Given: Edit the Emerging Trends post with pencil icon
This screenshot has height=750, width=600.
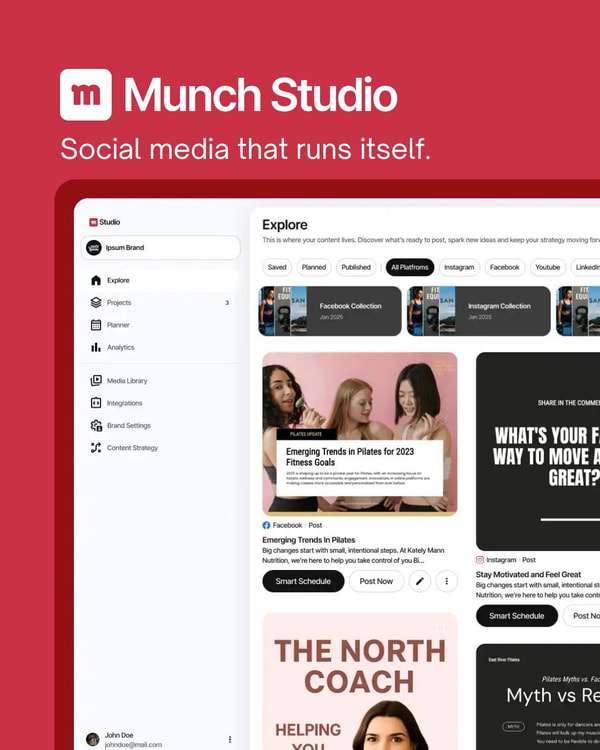Looking at the screenshot, I should (x=420, y=581).
